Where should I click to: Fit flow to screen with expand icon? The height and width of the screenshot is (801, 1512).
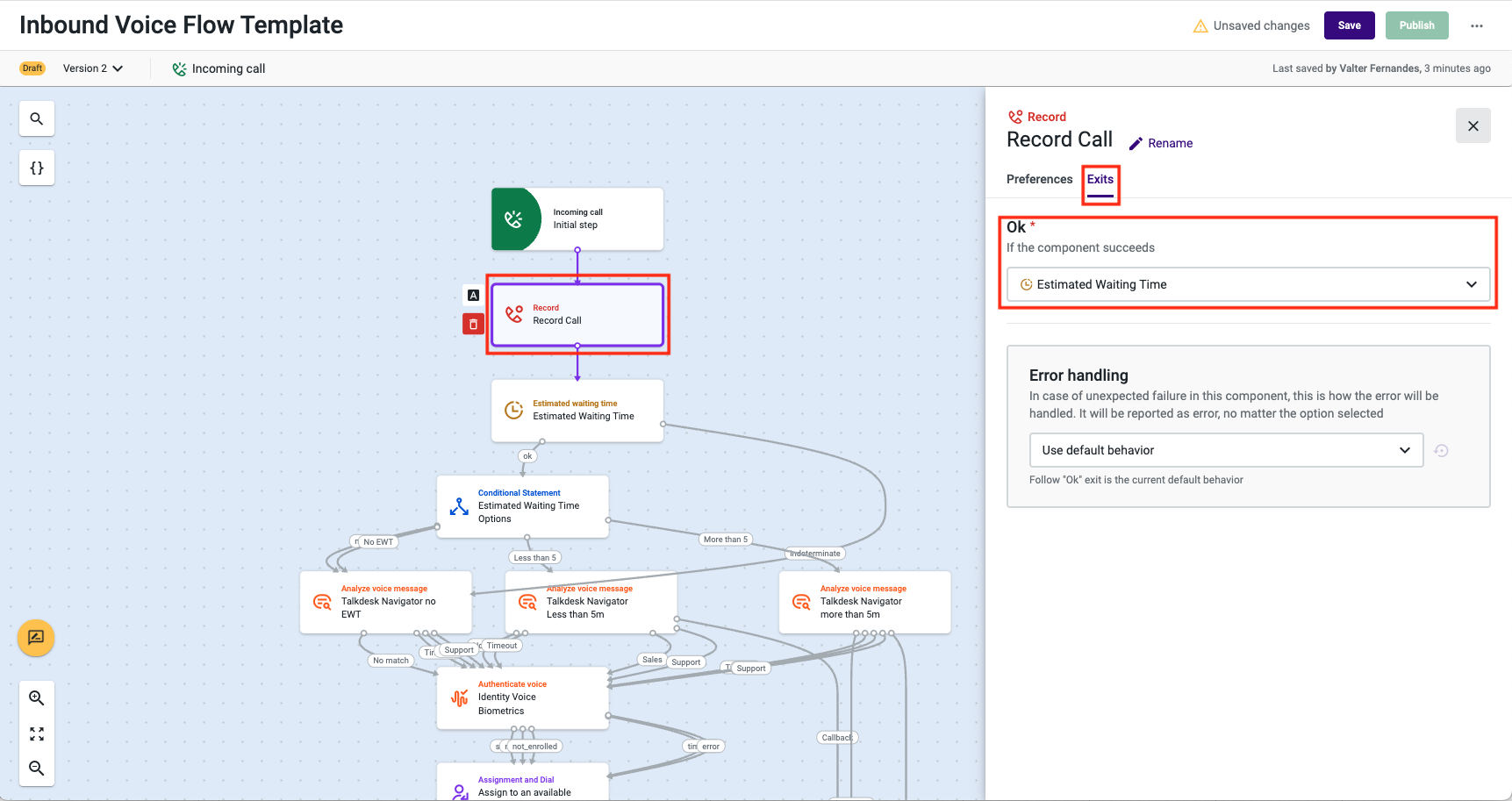click(37, 733)
